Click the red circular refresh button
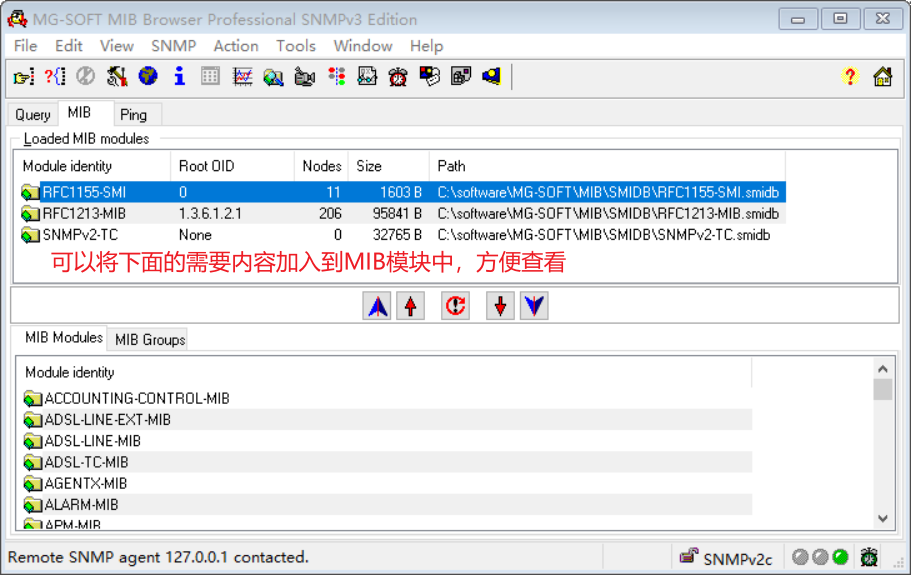911x575 pixels. (x=456, y=306)
